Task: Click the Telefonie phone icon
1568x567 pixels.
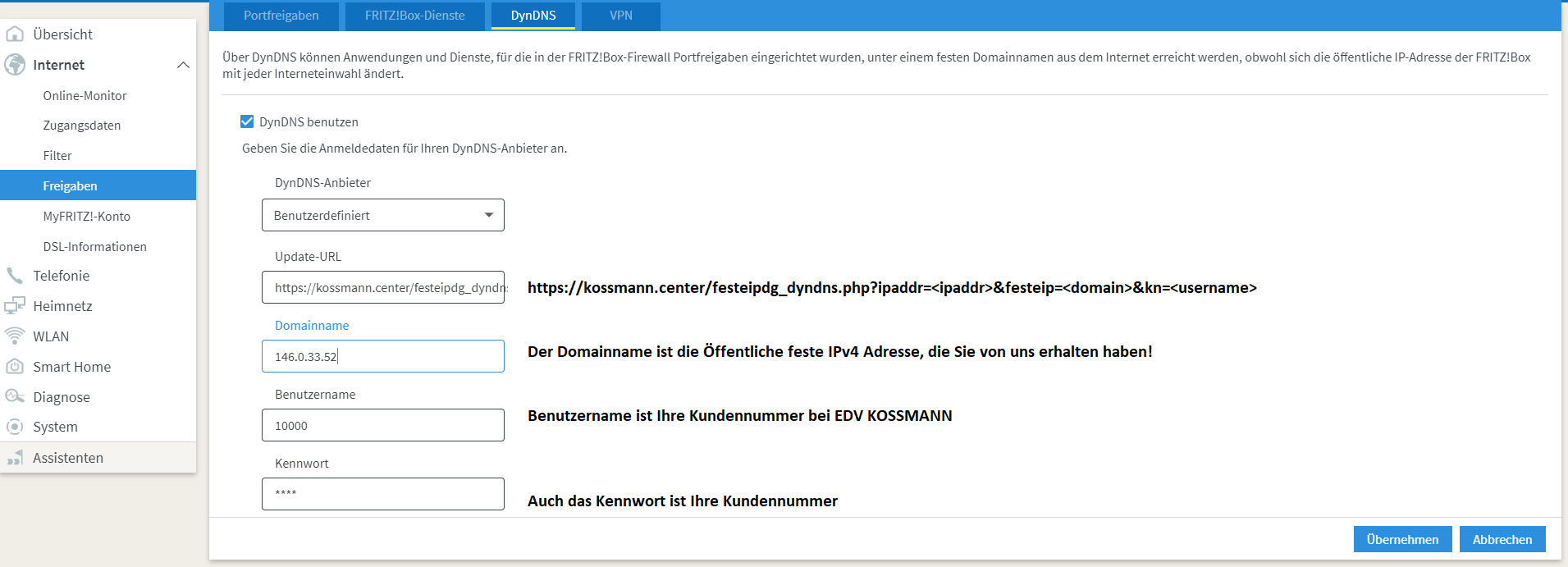Action: pyautogui.click(x=15, y=276)
